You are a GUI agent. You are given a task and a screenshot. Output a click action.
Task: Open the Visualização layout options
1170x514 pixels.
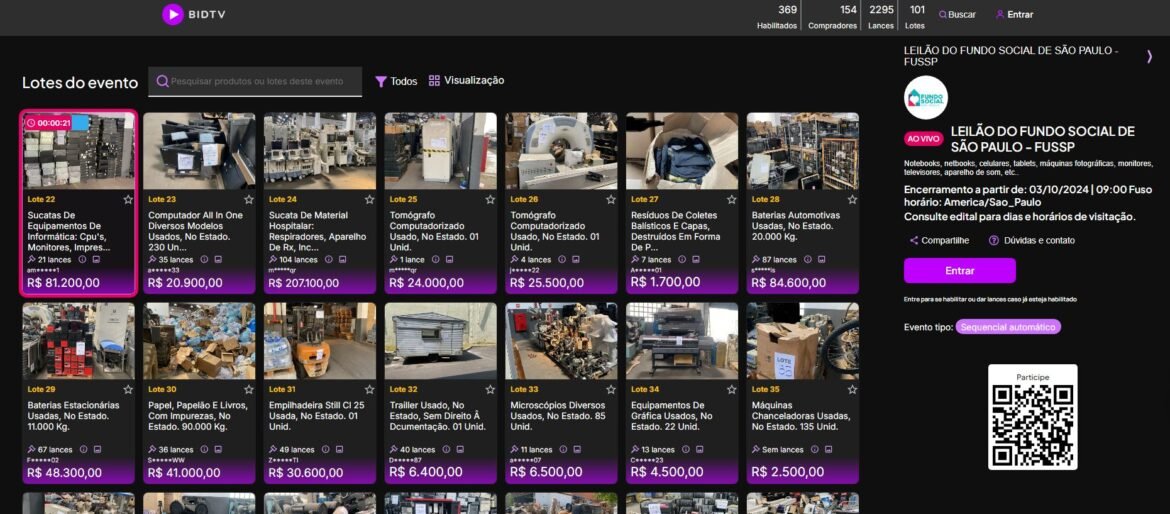[466, 81]
